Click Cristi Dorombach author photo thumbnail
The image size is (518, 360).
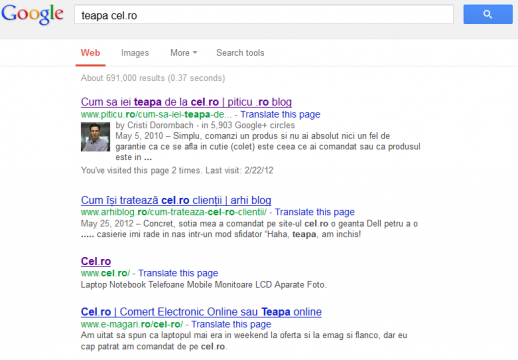click(x=95, y=137)
